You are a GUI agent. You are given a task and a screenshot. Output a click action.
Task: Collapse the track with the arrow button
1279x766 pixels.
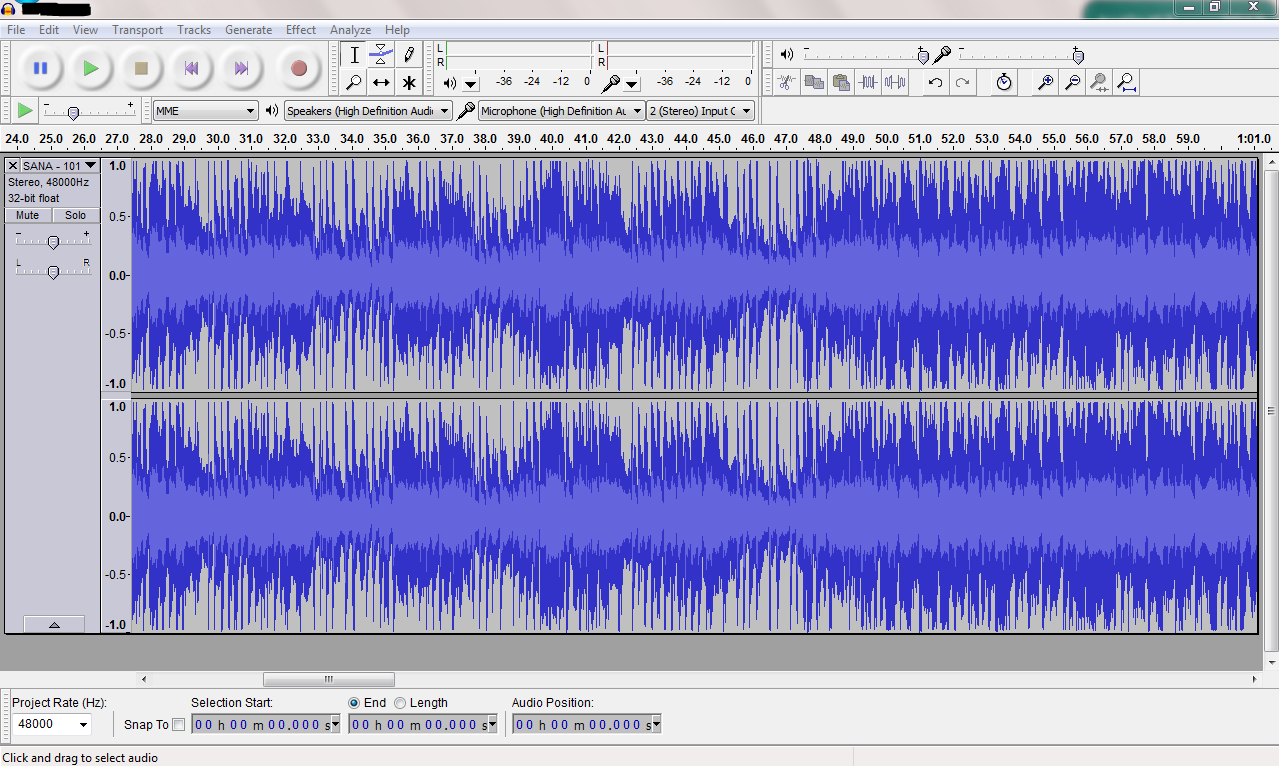point(54,623)
